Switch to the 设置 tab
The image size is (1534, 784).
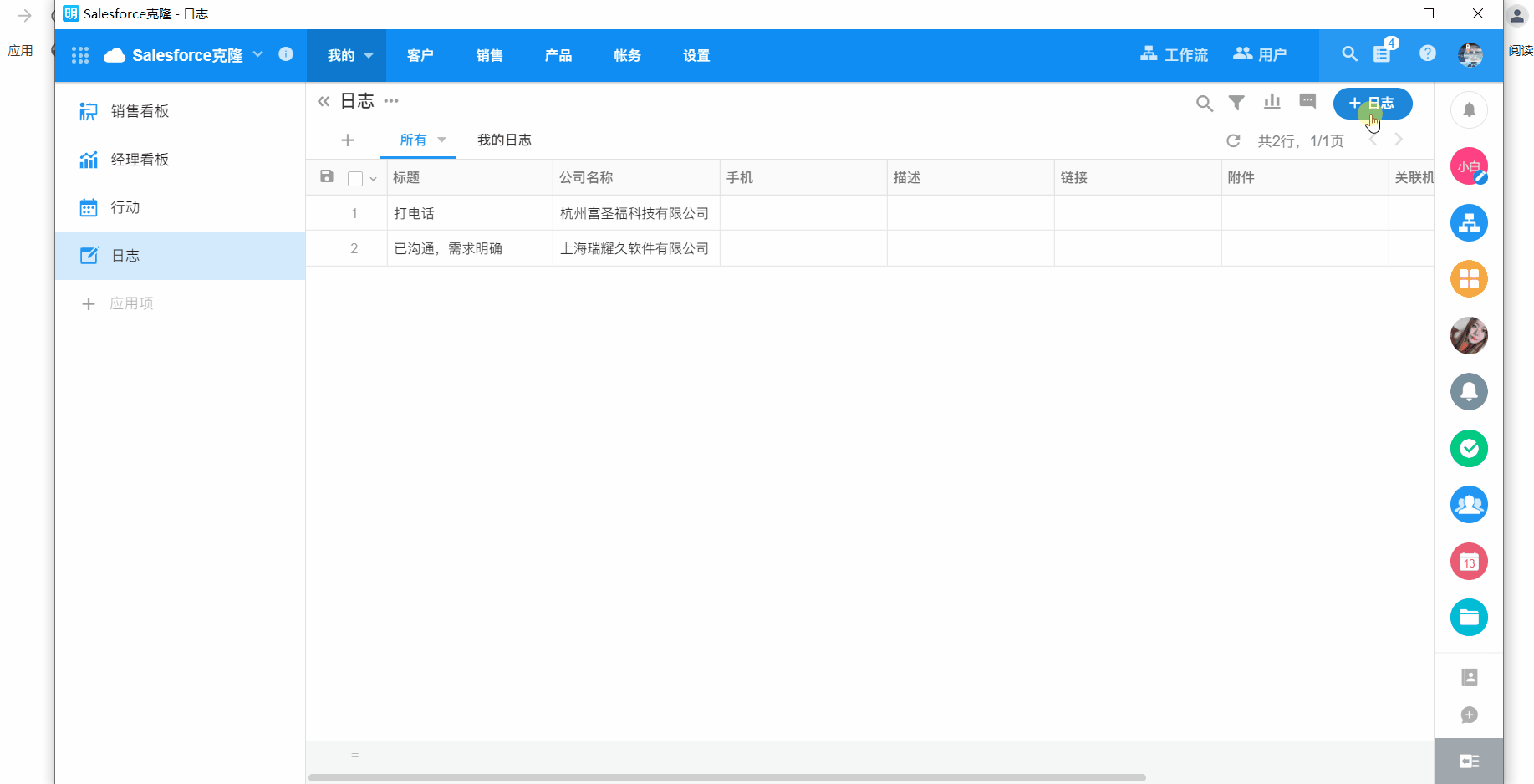(696, 56)
